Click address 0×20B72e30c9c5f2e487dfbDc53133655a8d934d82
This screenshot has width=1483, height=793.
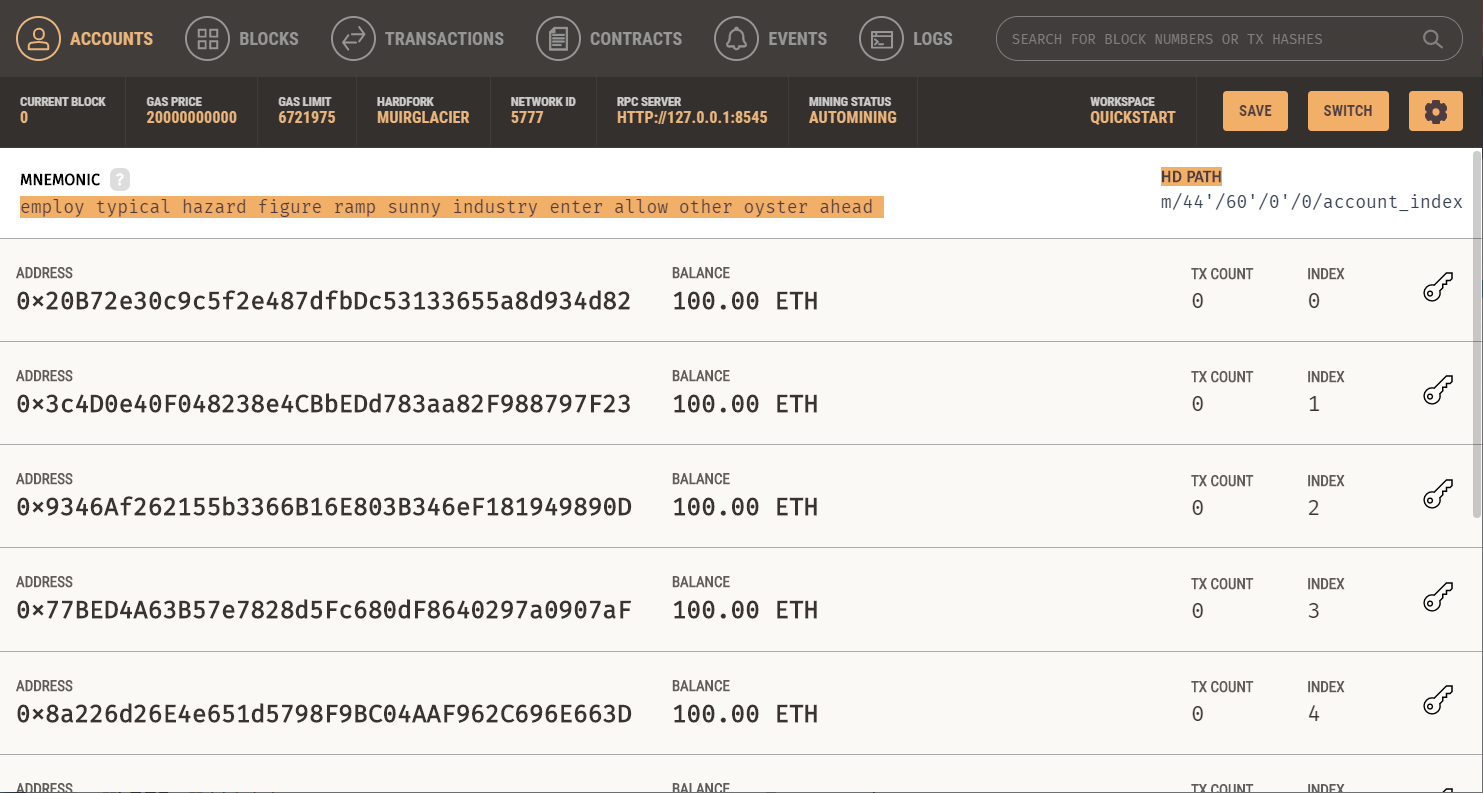(324, 301)
